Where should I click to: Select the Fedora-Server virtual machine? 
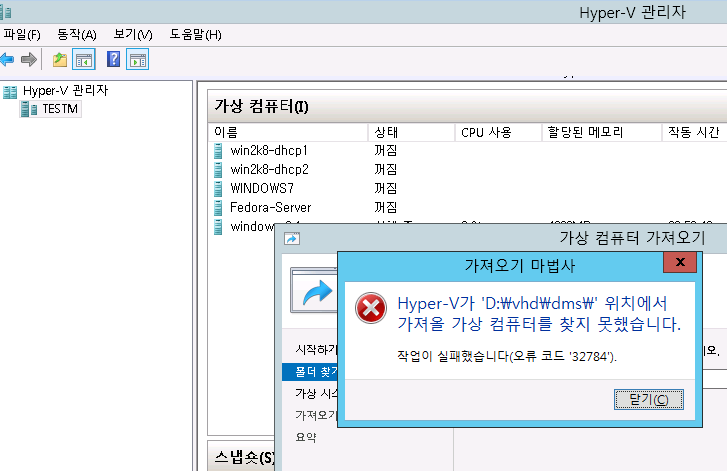pyautogui.click(x=270, y=208)
